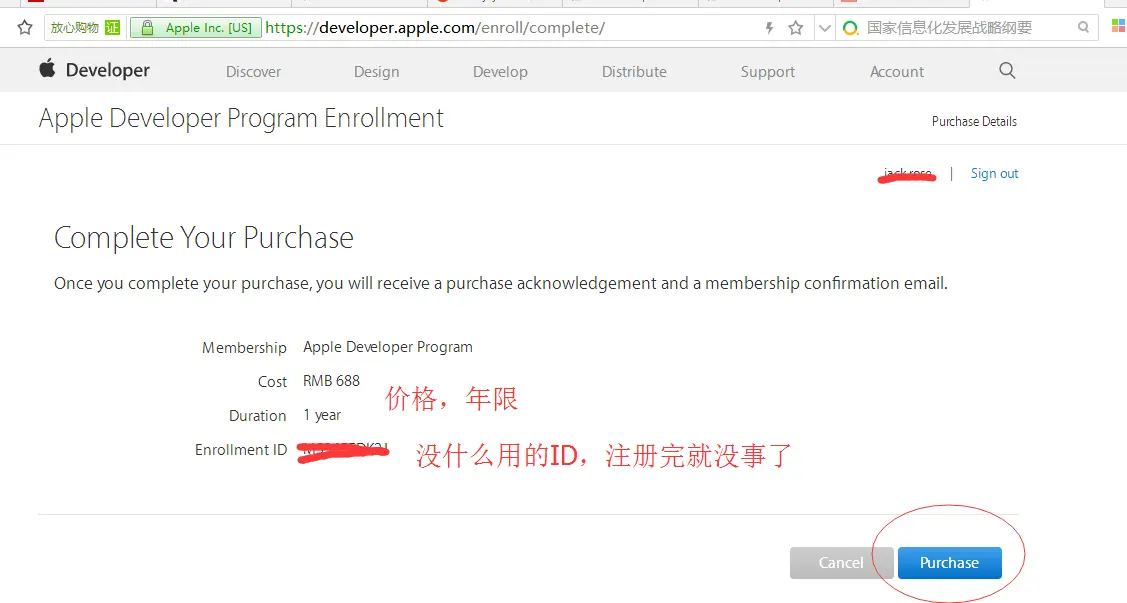Click the 360 search engine logo
The width and height of the screenshot is (1127, 603).
851,28
